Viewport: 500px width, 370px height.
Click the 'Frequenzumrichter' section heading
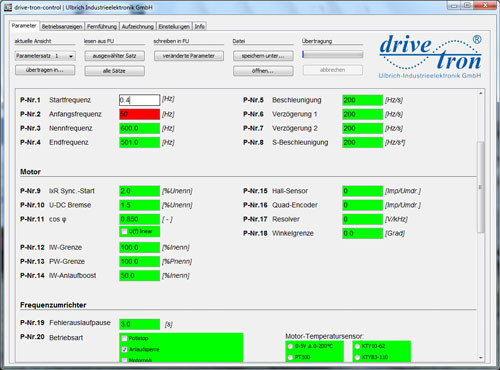[x=53, y=305]
